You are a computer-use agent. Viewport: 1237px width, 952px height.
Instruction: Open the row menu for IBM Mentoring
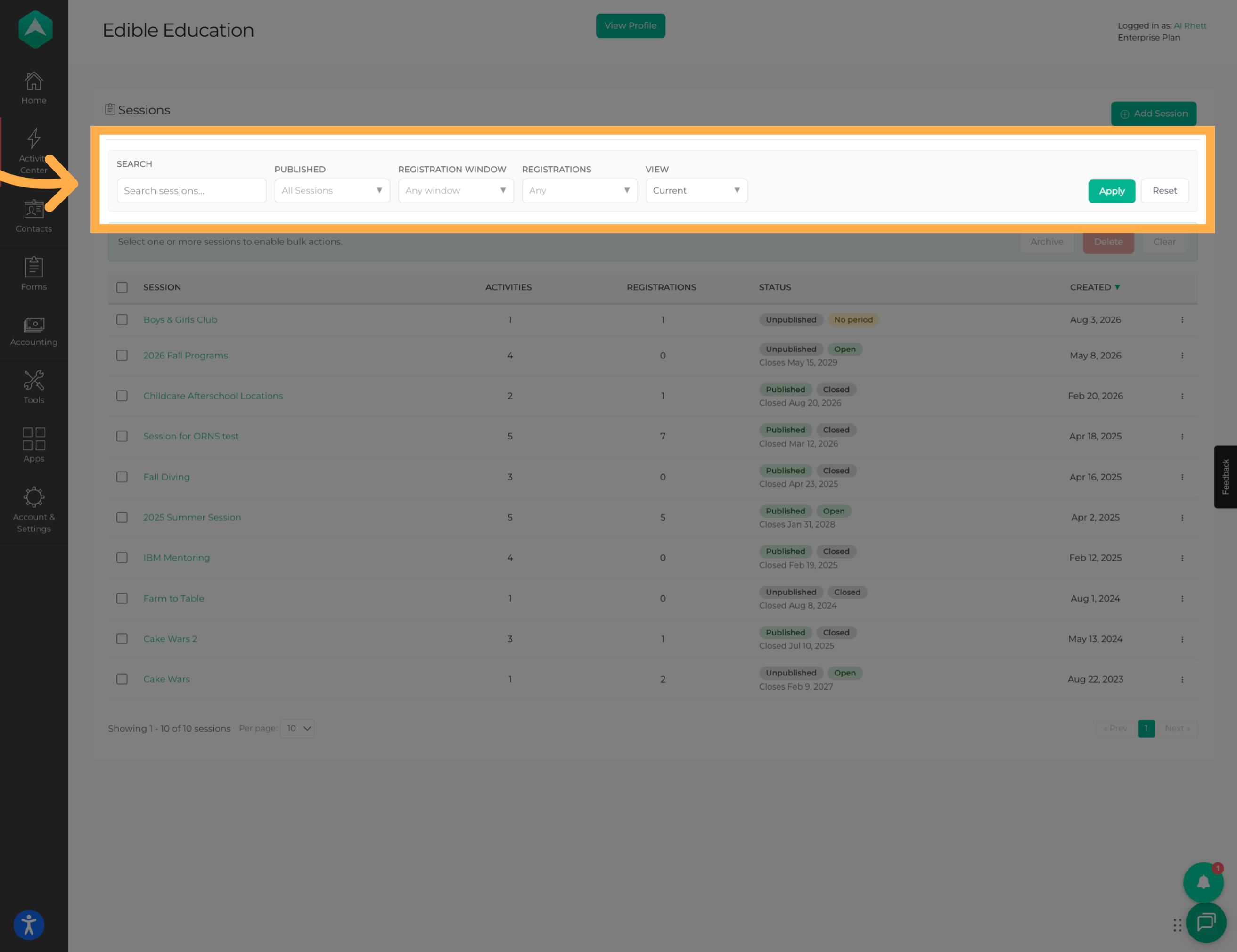point(1182,558)
